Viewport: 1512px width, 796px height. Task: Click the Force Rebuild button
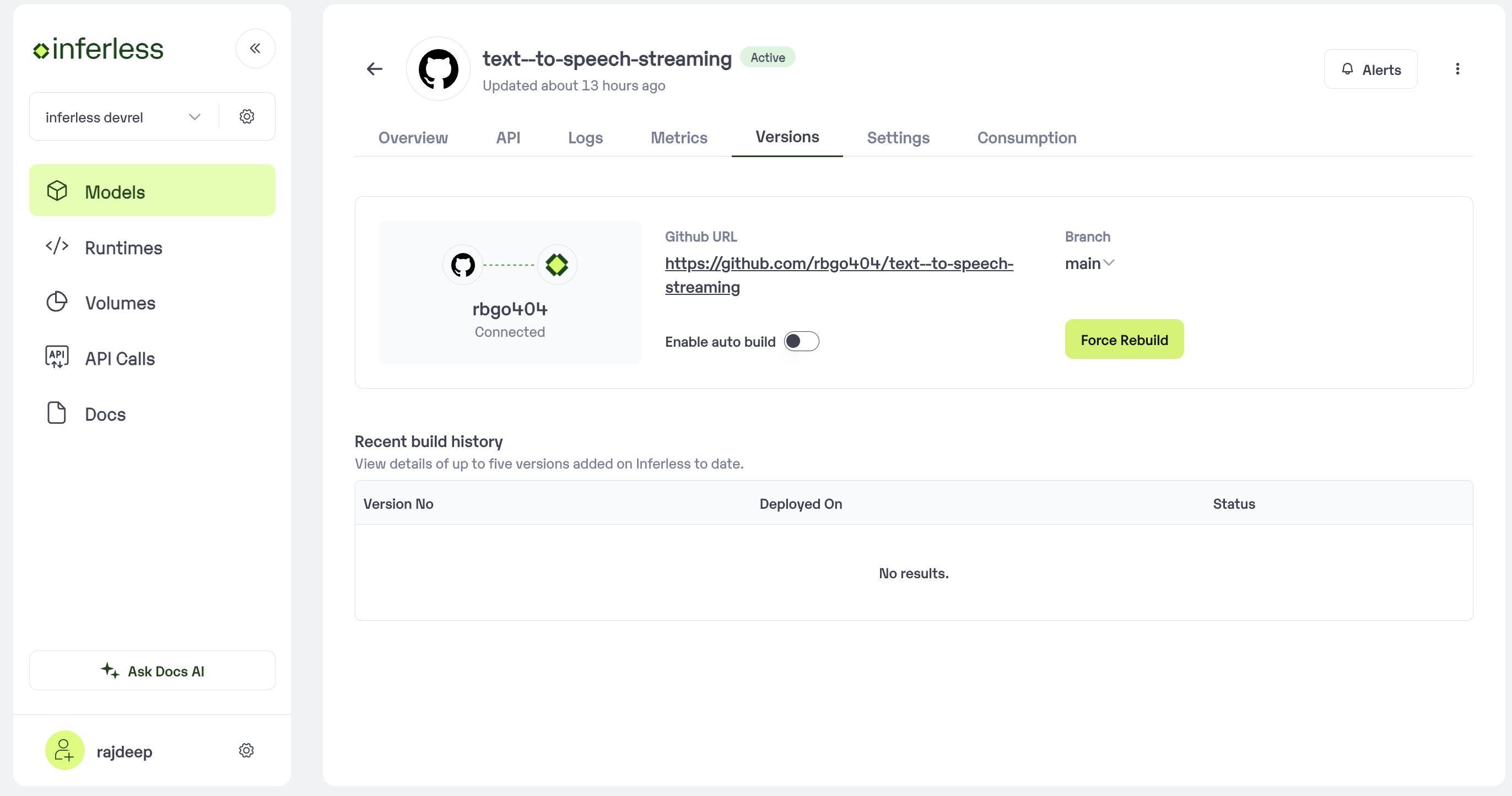coord(1124,340)
